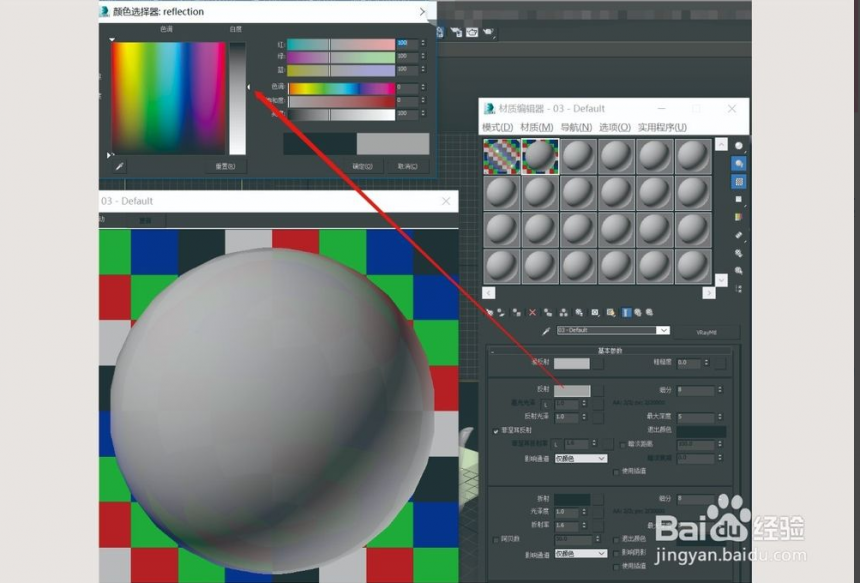Open the refraction 影响通道 dropdown
The width and height of the screenshot is (860, 583).
coord(581,554)
